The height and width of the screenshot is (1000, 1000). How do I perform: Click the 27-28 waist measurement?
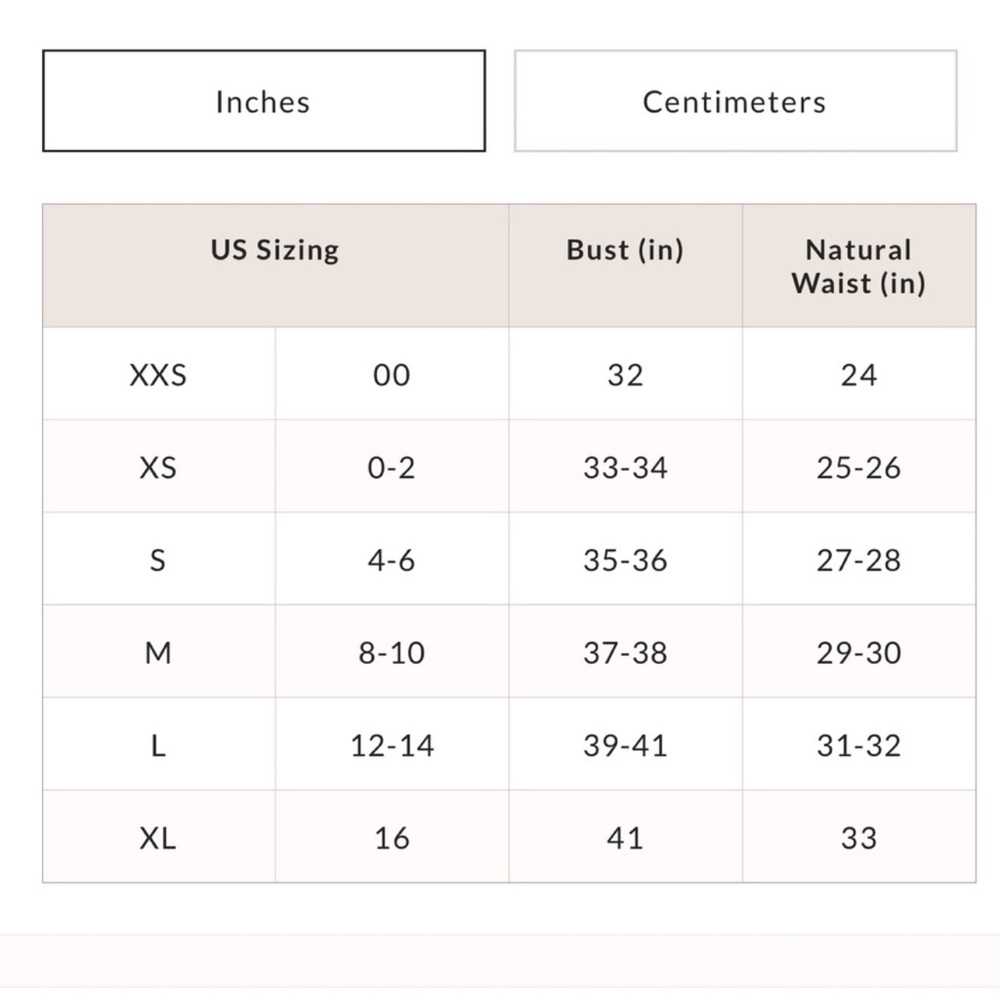point(859,559)
